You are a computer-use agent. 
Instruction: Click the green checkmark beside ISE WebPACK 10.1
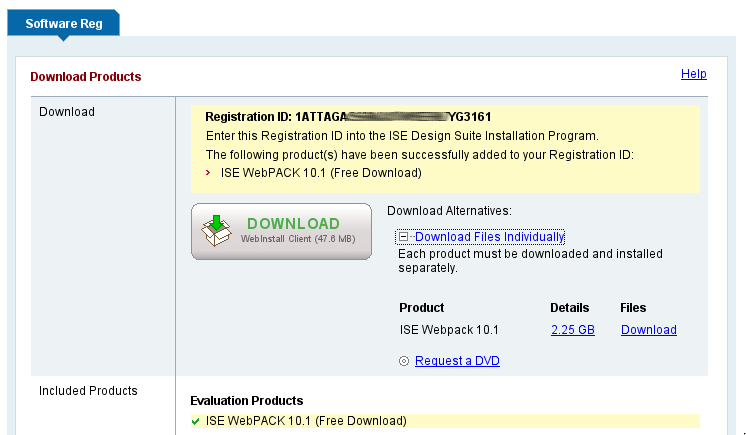tap(196, 421)
